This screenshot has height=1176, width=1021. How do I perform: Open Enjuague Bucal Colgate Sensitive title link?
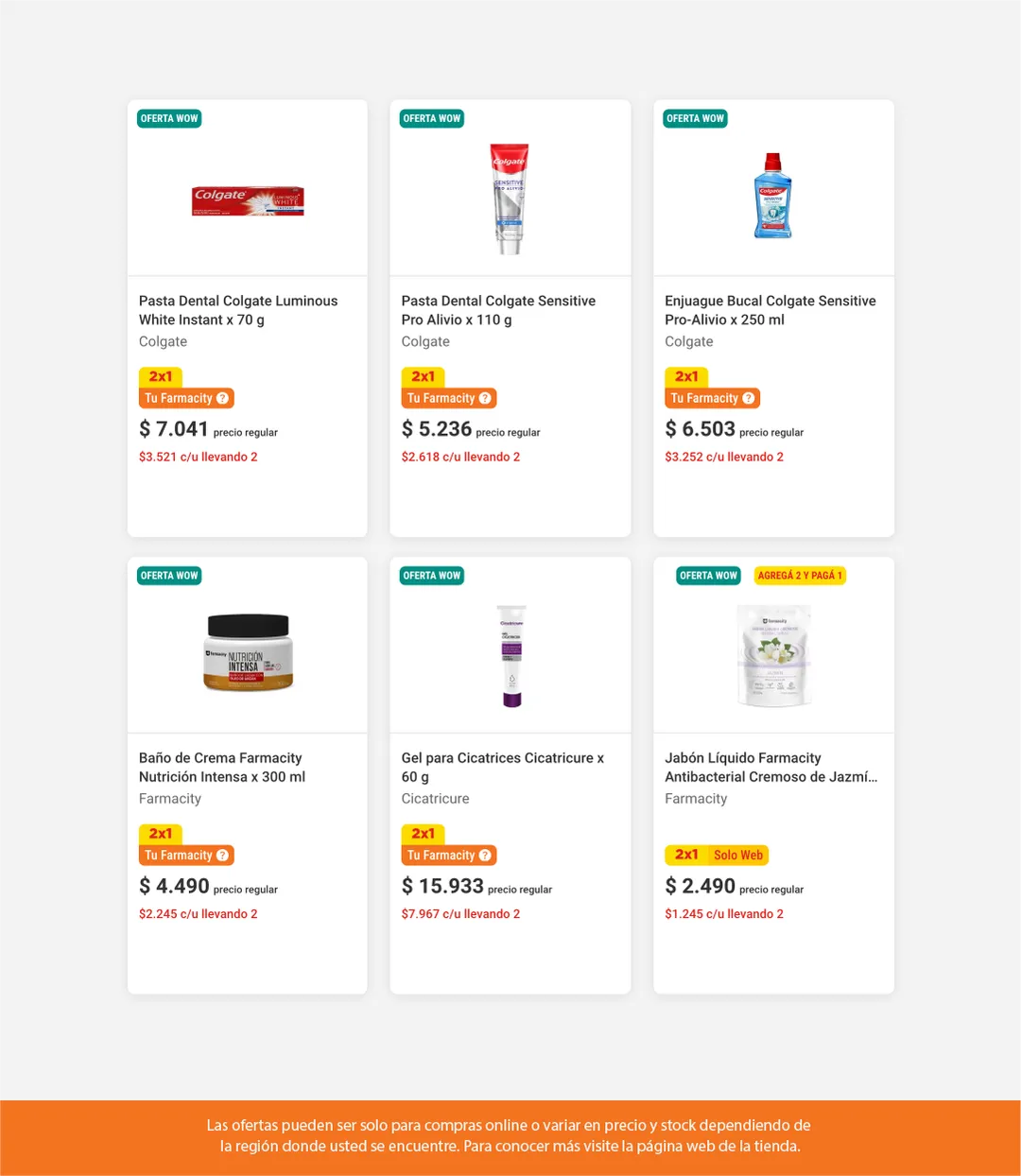(770, 310)
